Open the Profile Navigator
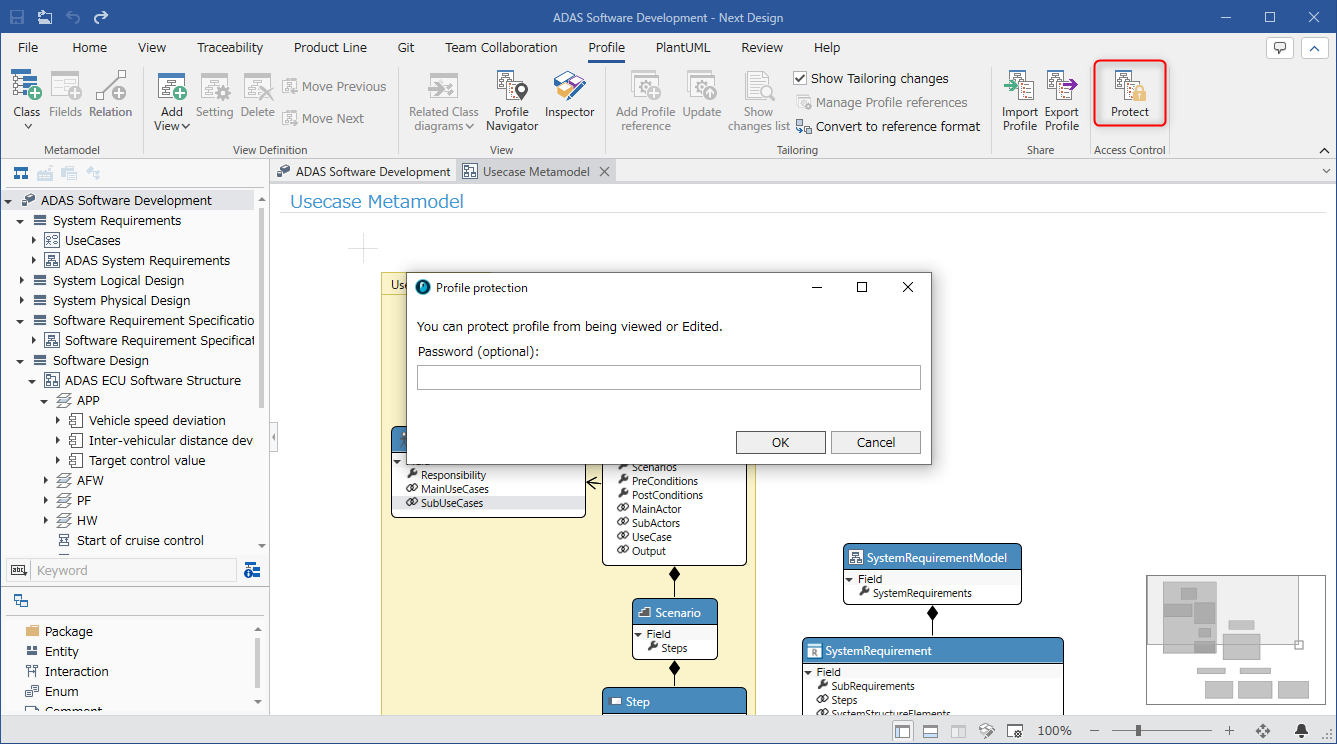This screenshot has height=744, width=1337. (x=512, y=100)
